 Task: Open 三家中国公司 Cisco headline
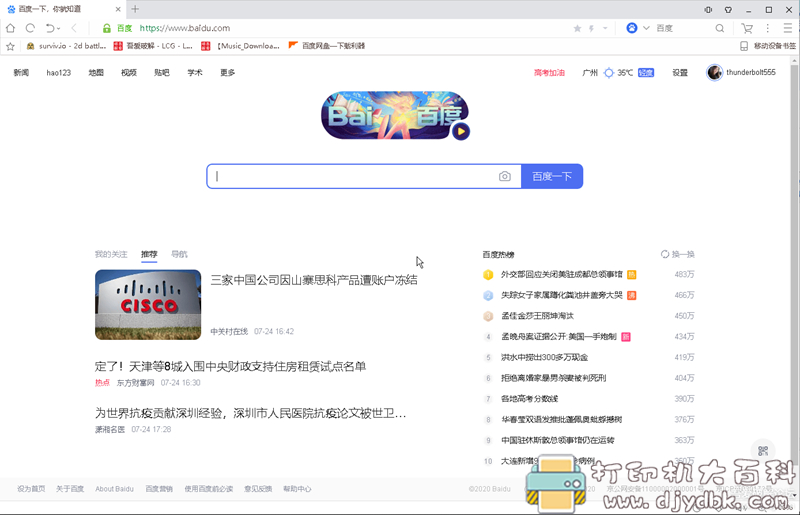coord(314,280)
